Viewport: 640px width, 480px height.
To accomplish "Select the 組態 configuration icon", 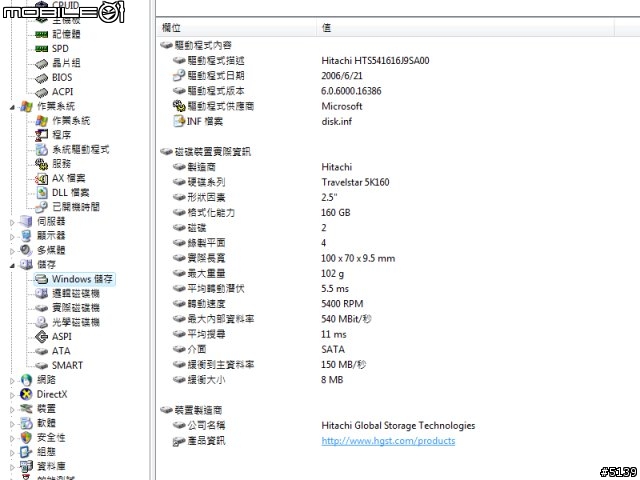I will pos(26,452).
